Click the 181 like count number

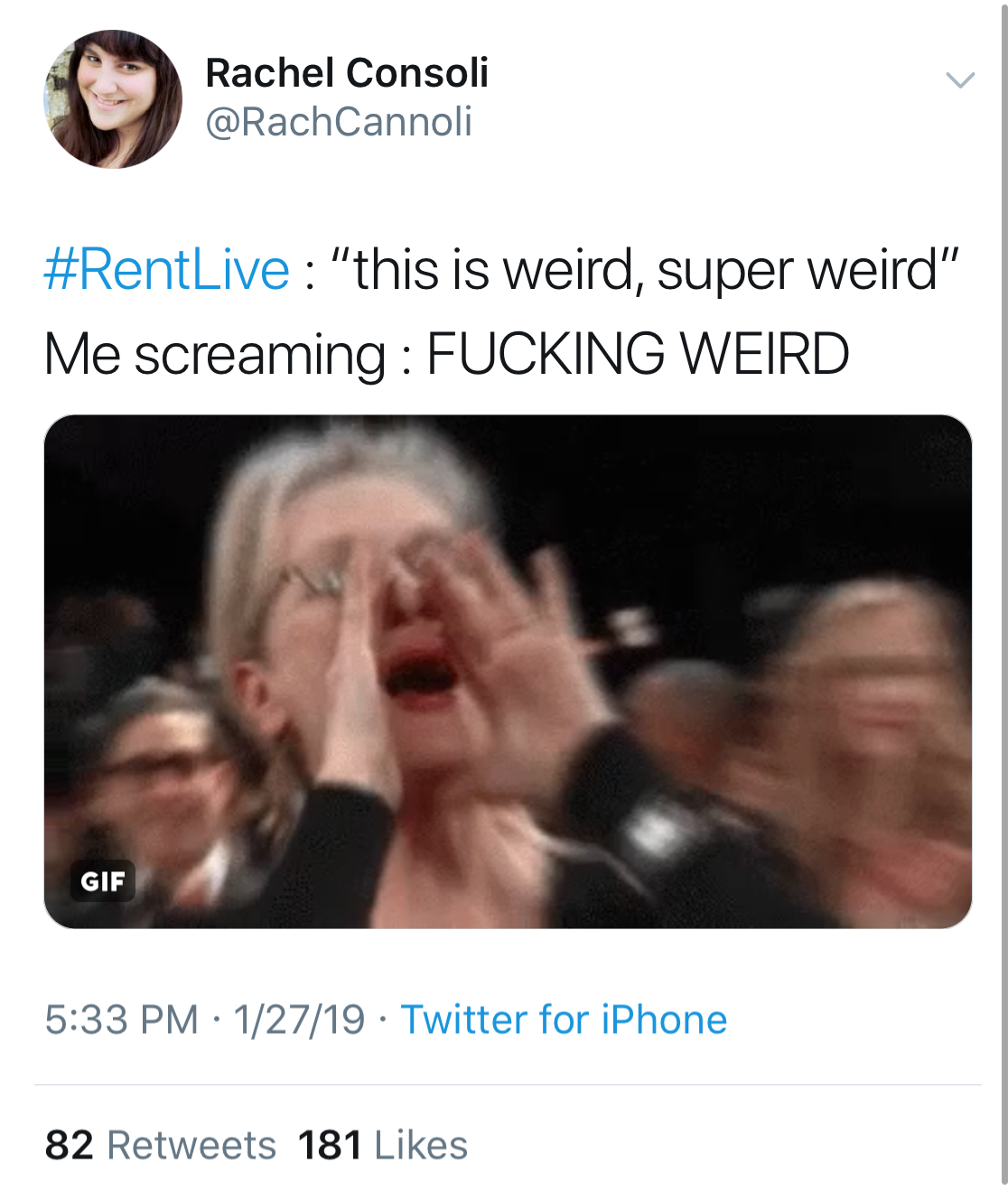330,1145
